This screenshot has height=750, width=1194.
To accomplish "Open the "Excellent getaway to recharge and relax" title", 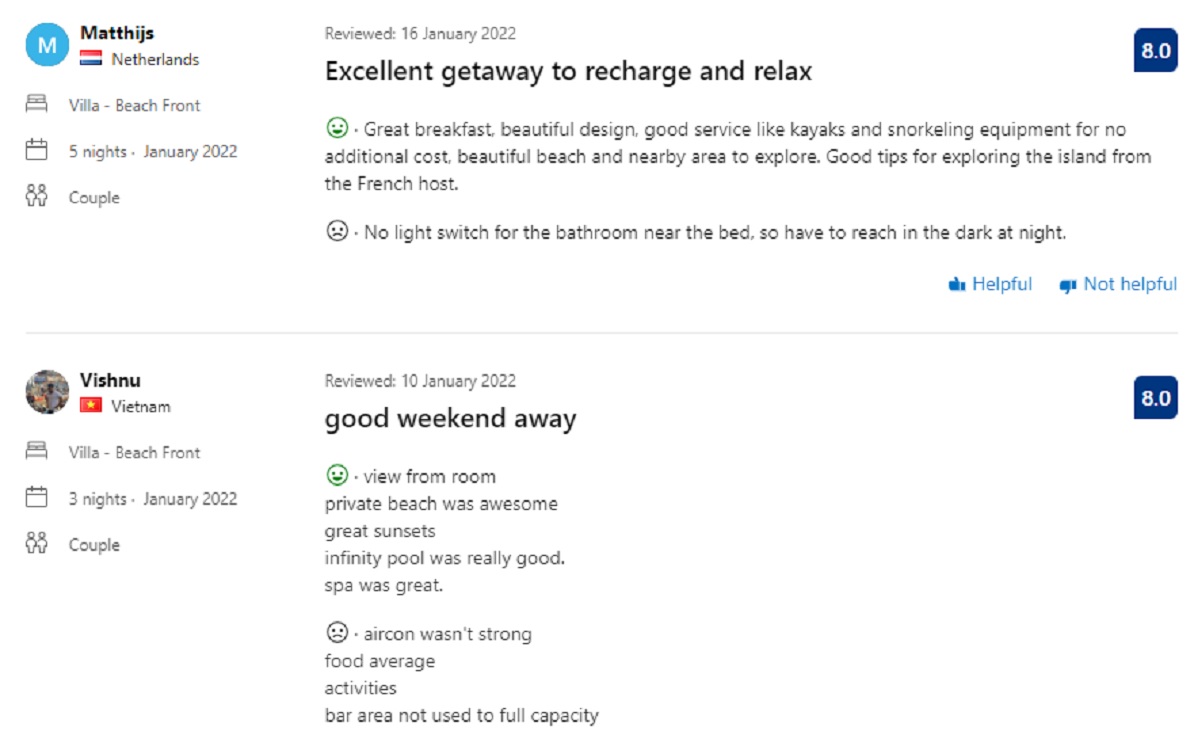I will click(568, 71).
